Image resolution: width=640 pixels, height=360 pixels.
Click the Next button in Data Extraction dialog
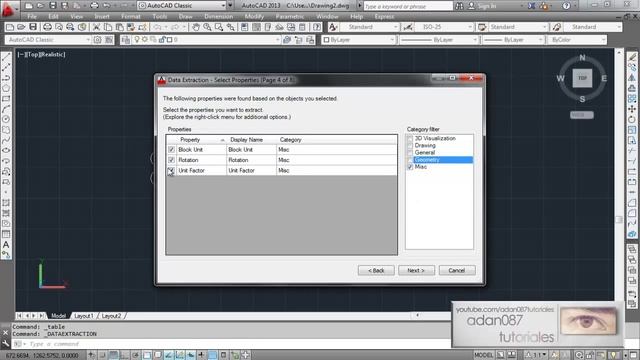(416, 270)
